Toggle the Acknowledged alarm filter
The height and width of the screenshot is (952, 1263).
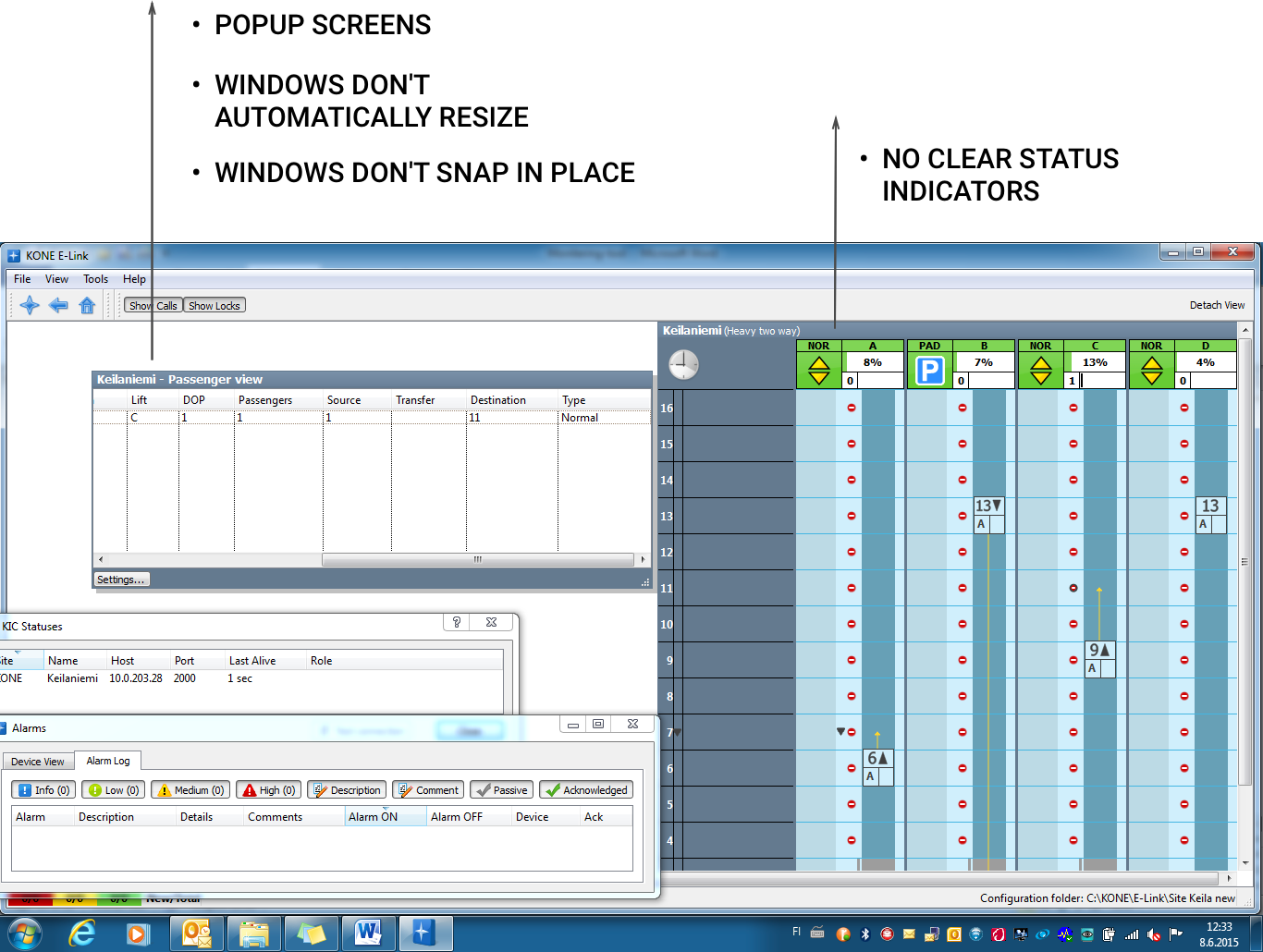point(586,790)
